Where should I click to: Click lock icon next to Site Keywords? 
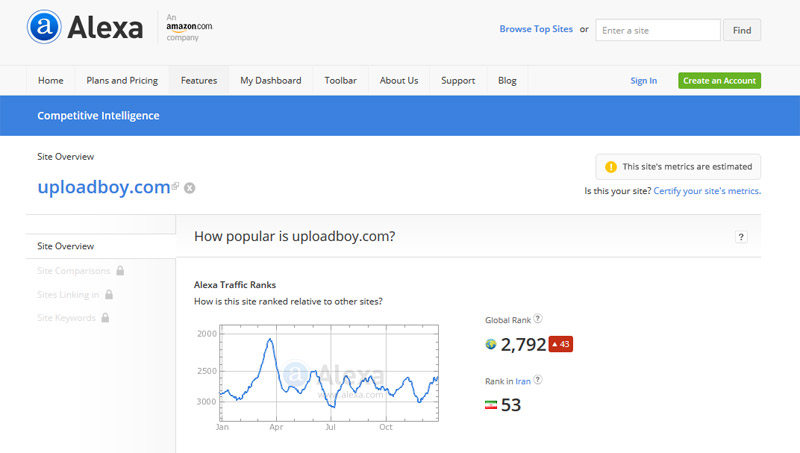point(105,317)
